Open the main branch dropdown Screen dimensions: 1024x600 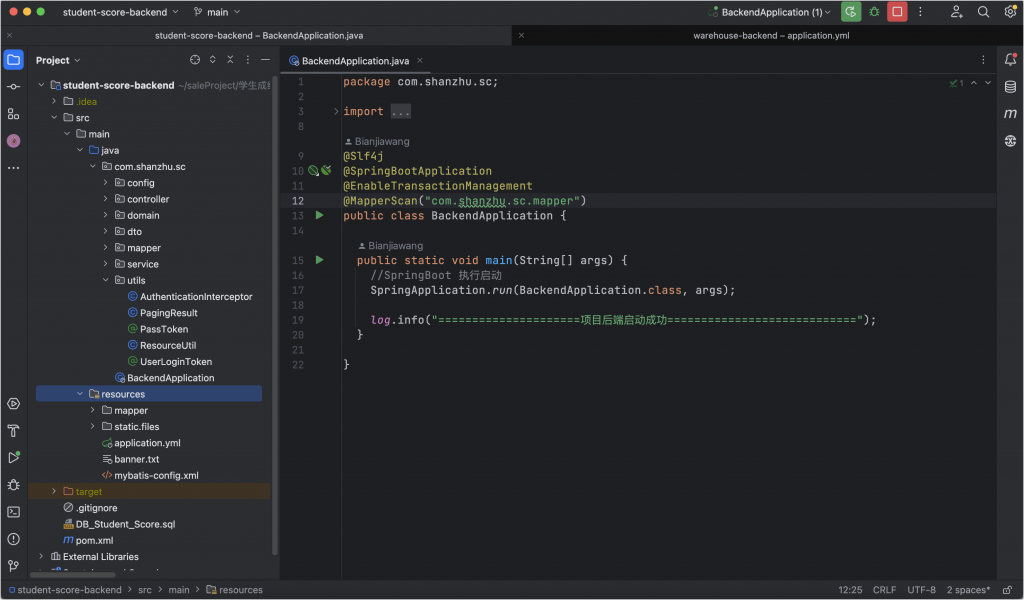click(x=217, y=12)
